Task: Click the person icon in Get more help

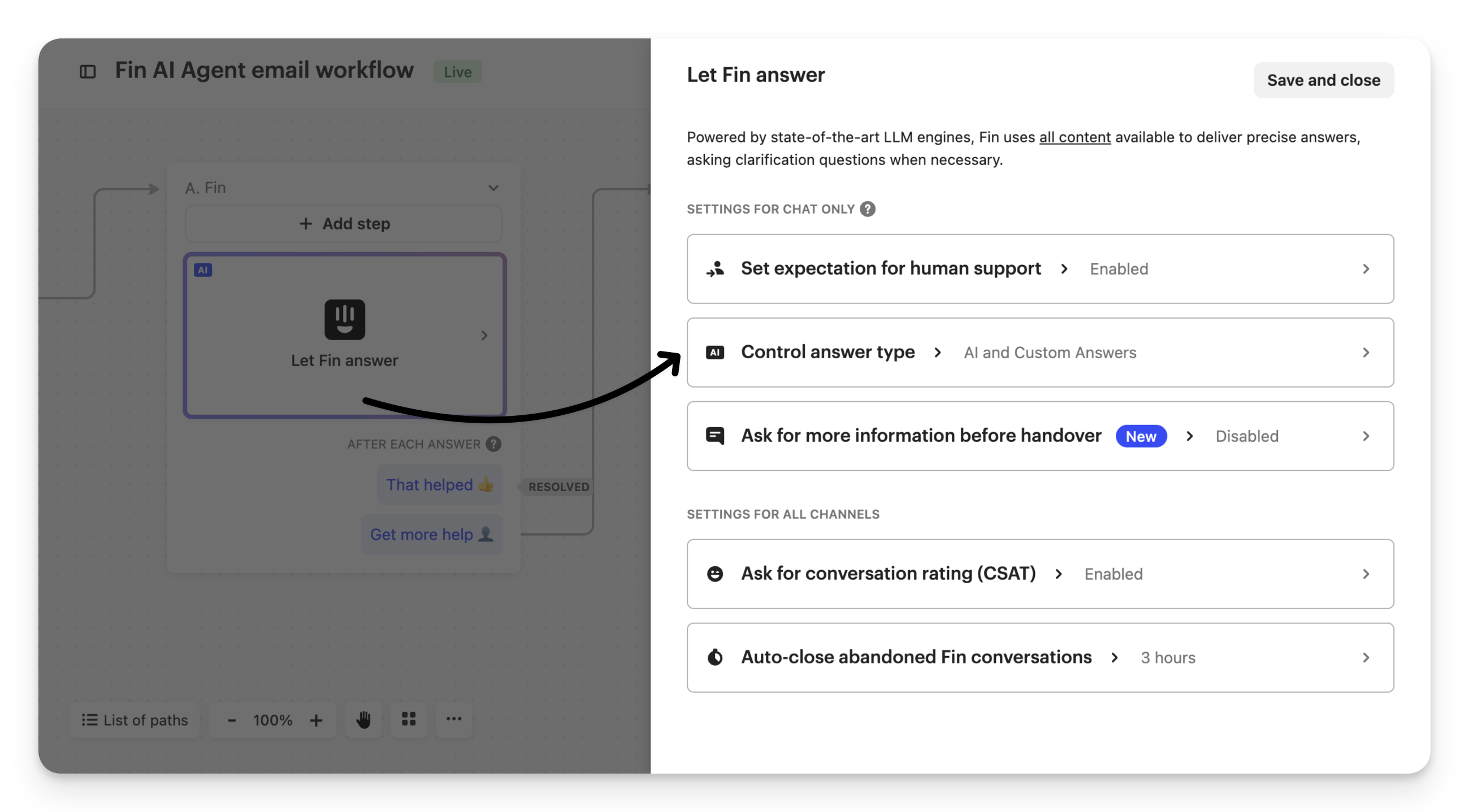Action: pos(486,535)
